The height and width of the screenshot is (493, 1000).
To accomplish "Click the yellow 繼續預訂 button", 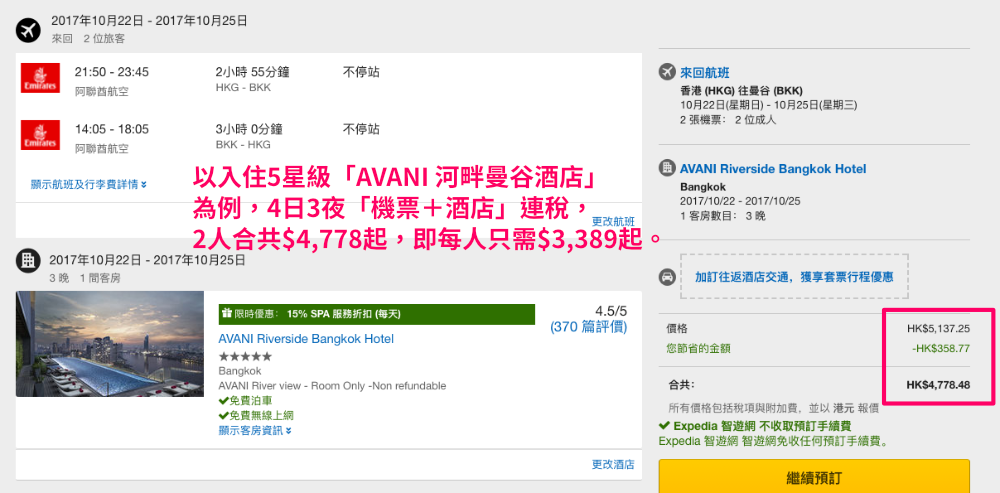I will click(814, 477).
